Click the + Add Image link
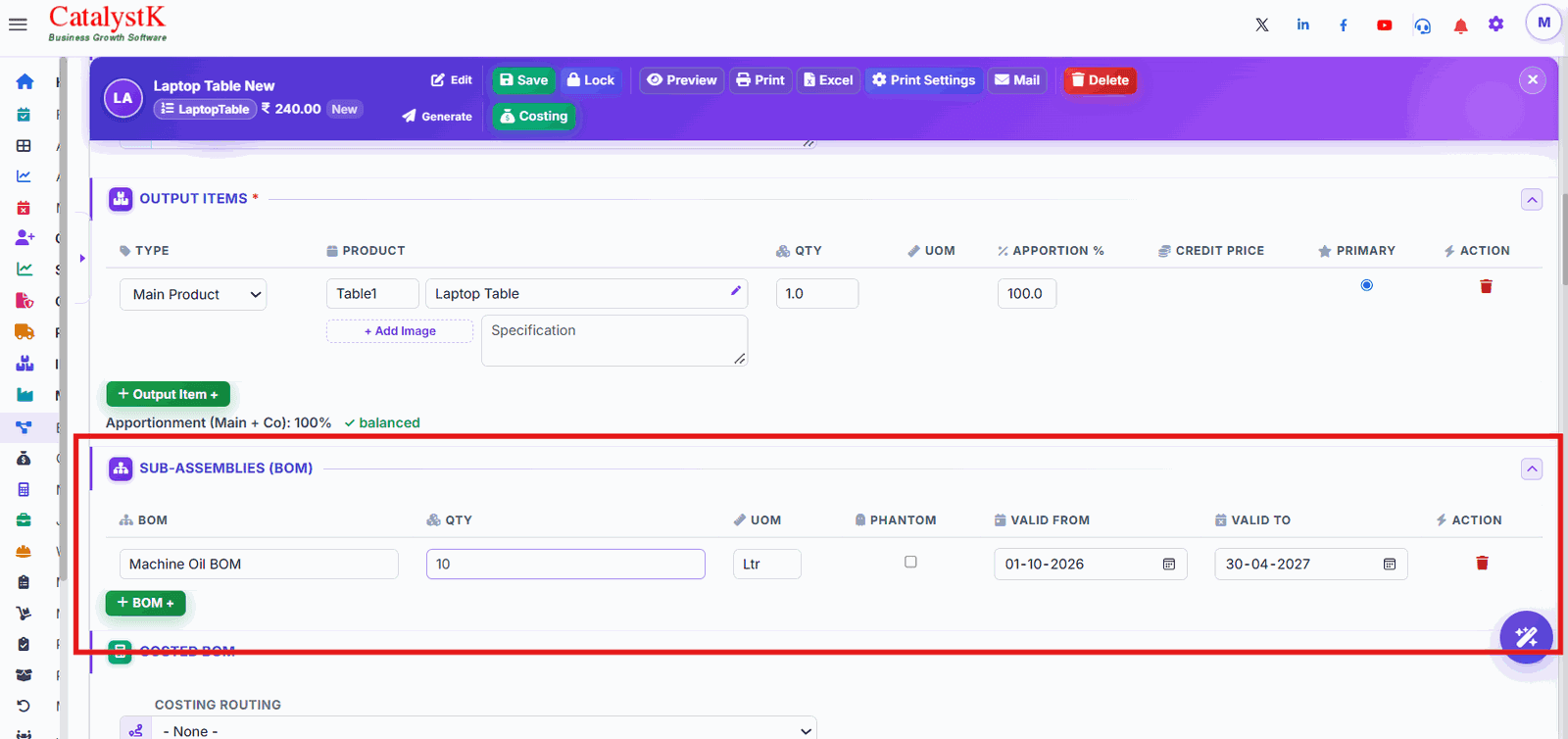Viewport: 1568px width, 739px height. [400, 331]
